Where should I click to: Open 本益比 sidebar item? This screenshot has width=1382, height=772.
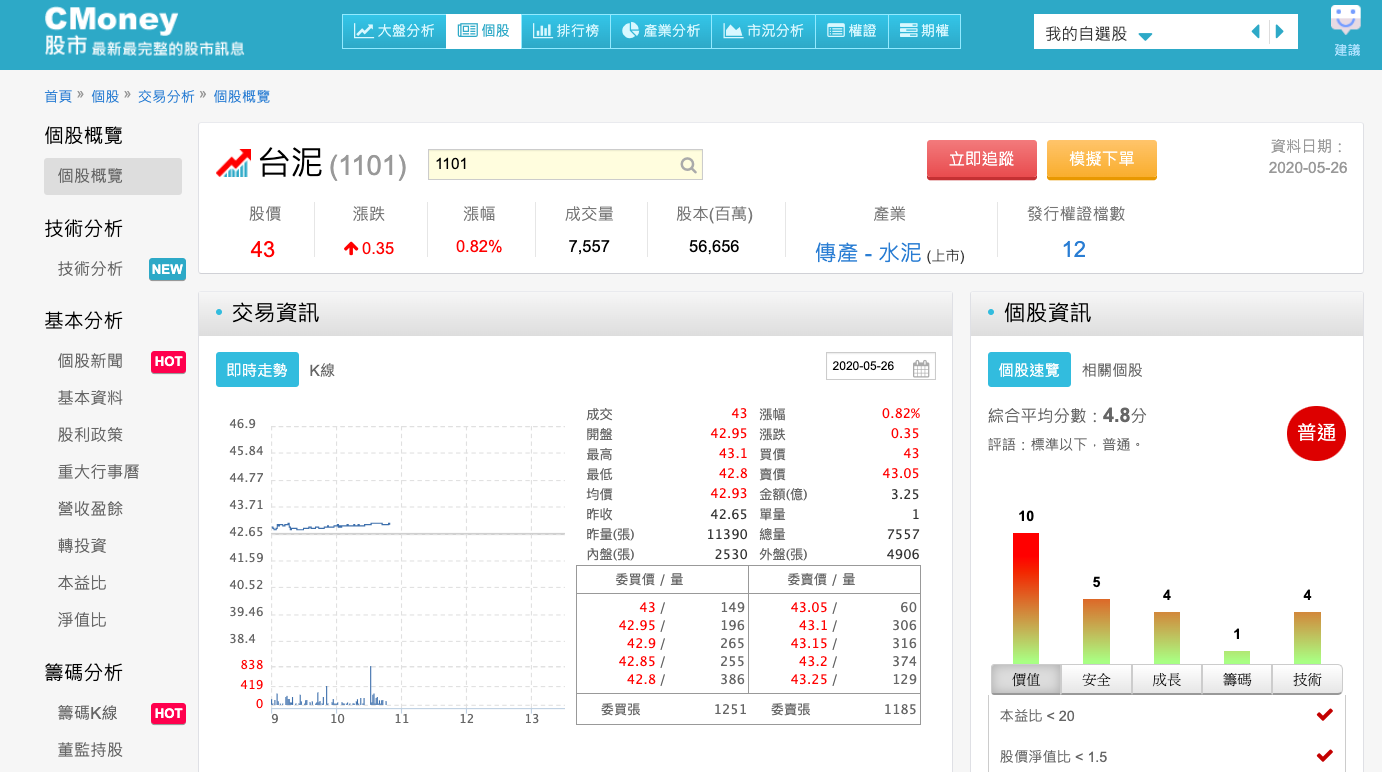tap(82, 583)
